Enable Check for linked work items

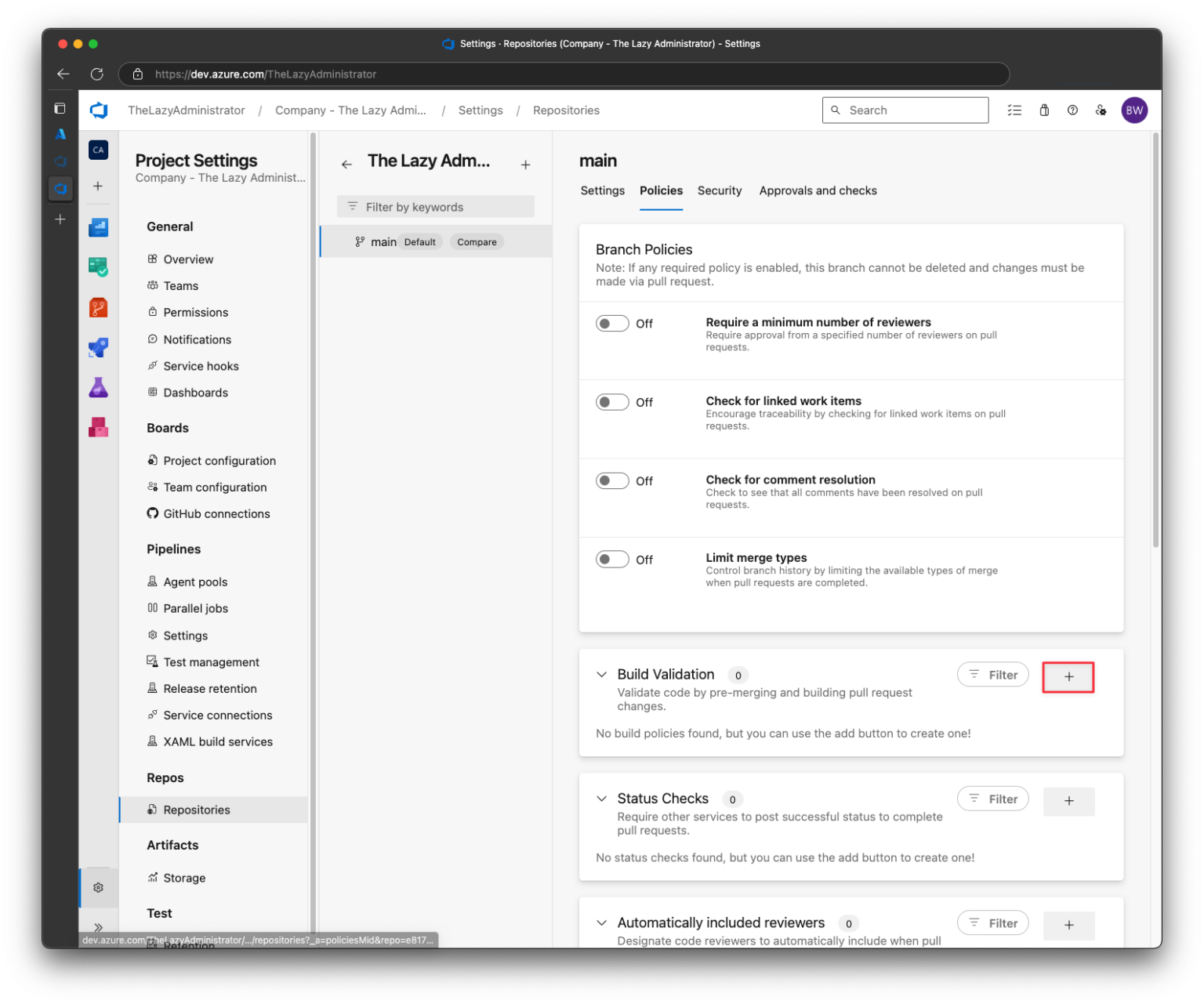612,402
